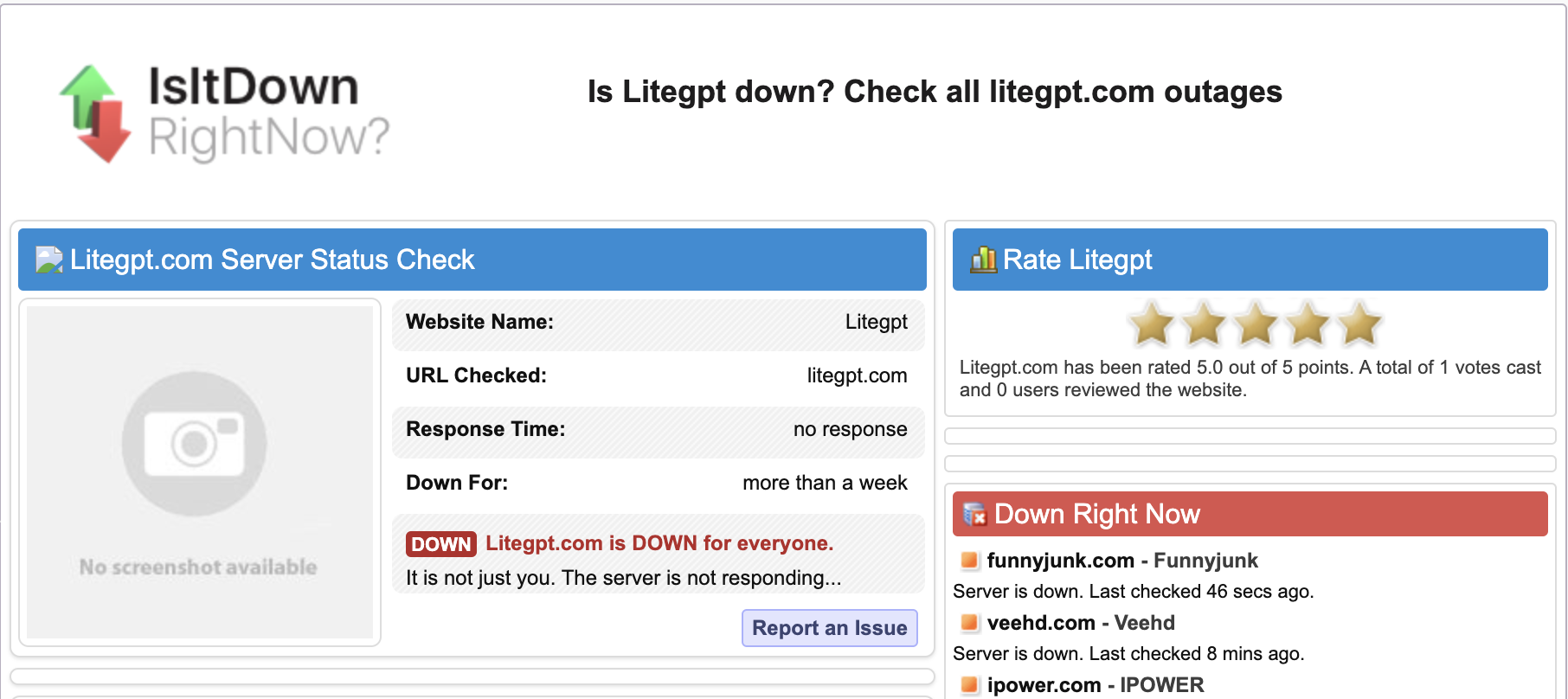Click the 'URL Checked:' label
The image size is (1568, 699).
(476, 375)
